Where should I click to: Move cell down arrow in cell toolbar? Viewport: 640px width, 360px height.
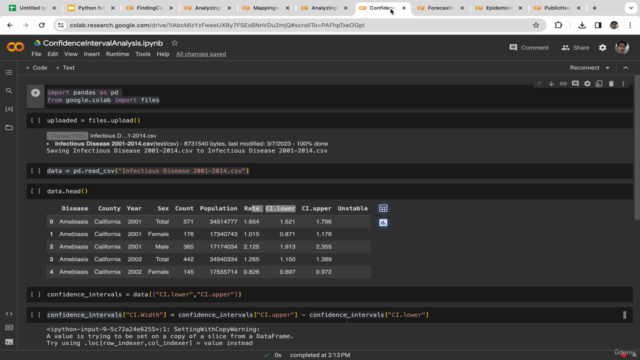551,84
